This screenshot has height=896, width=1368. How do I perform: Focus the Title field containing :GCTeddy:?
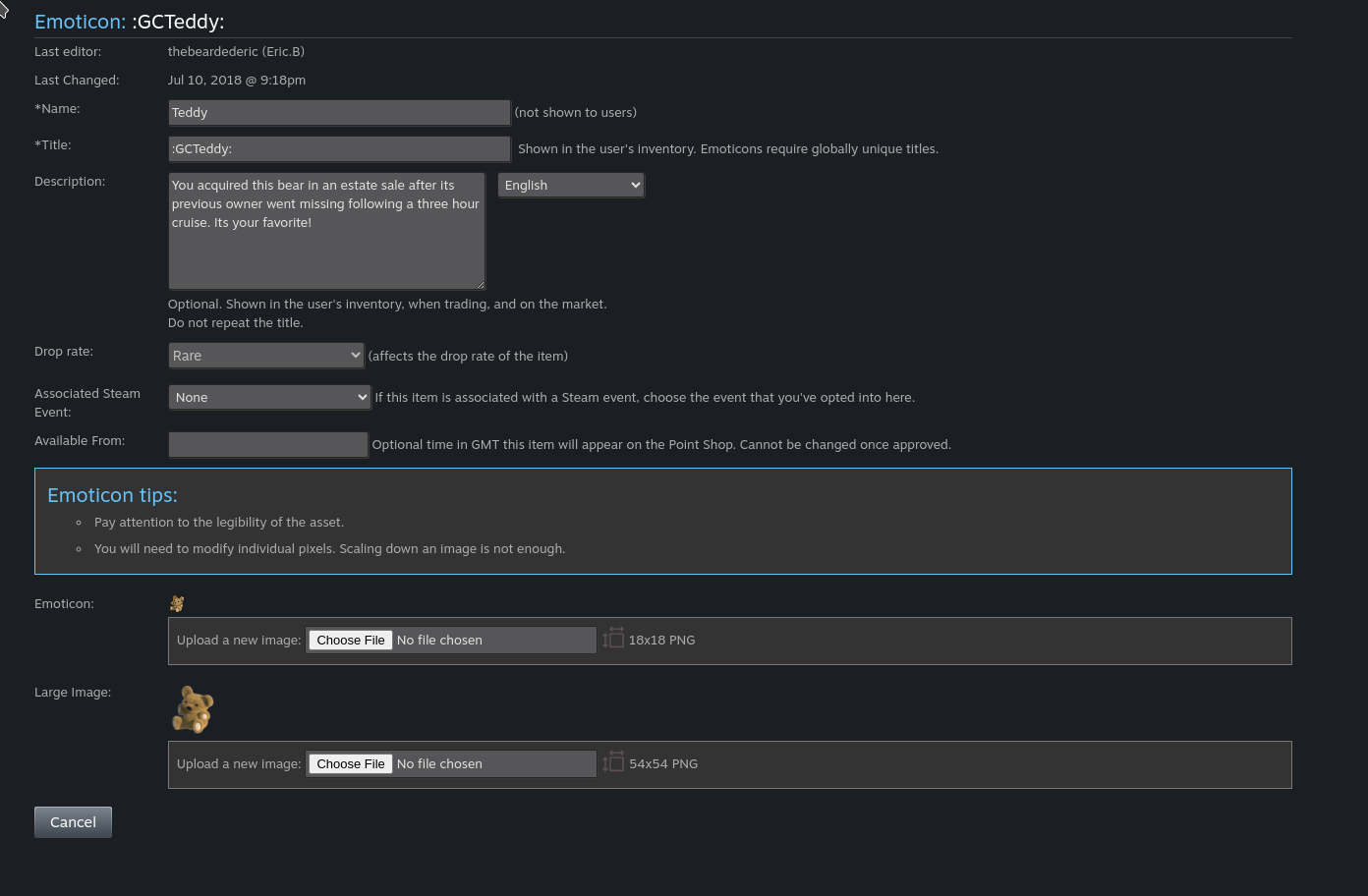tap(339, 148)
